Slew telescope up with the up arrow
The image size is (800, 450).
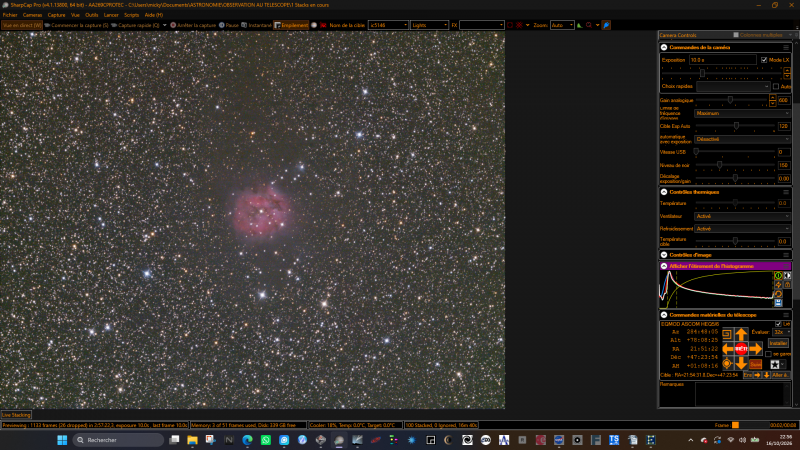[x=741, y=335]
